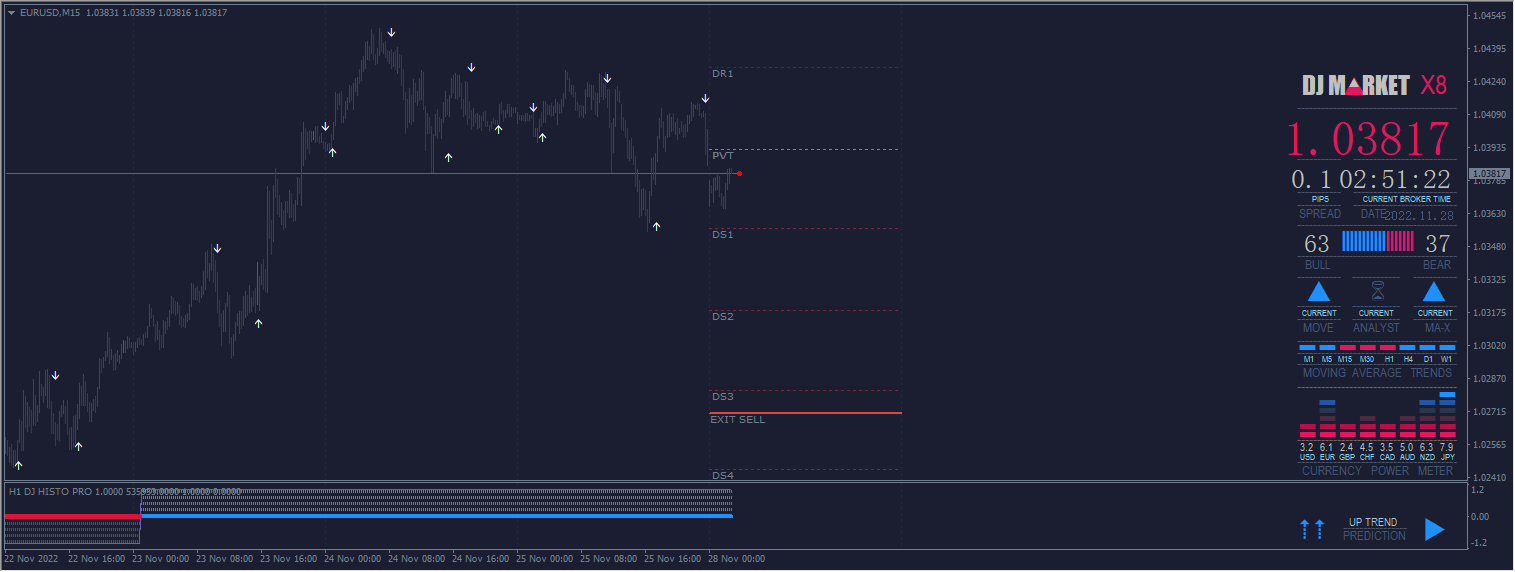Click the 2022.11.28 date value
The image size is (1515, 572).
(x=1417, y=215)
